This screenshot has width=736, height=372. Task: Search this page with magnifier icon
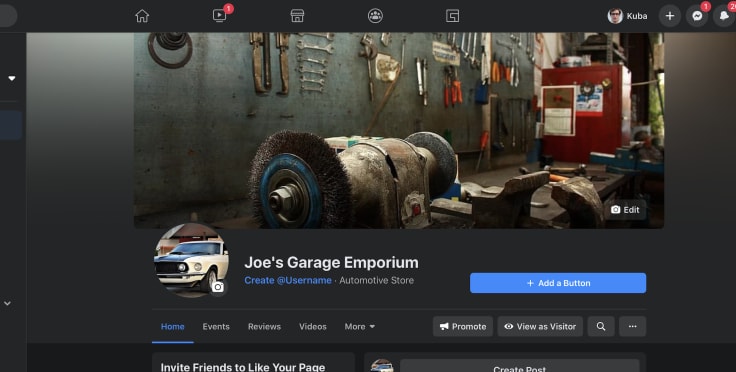click(601, 326)
